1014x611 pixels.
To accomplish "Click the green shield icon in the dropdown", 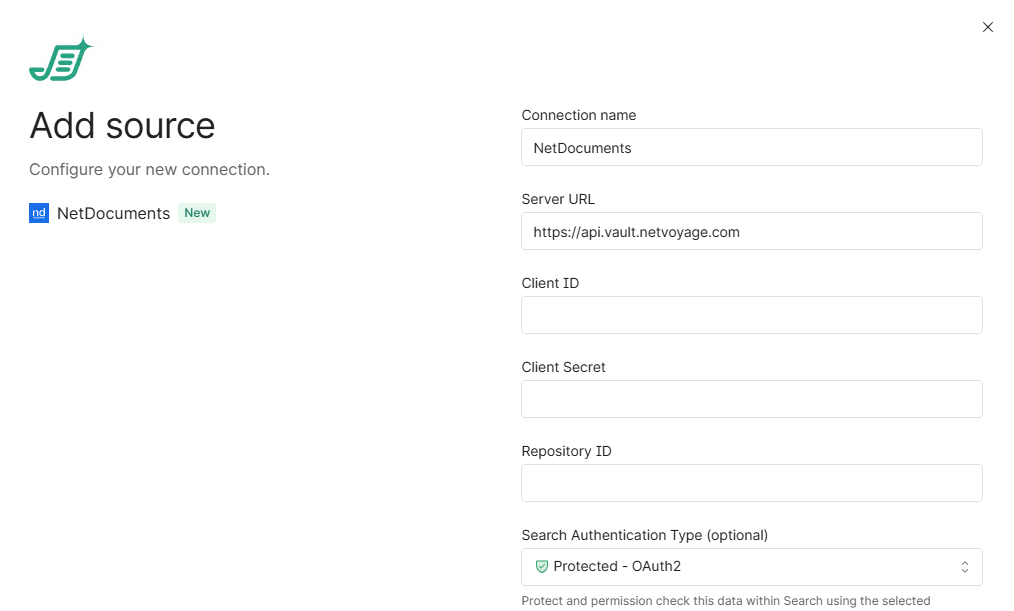I will pos(542,566).
